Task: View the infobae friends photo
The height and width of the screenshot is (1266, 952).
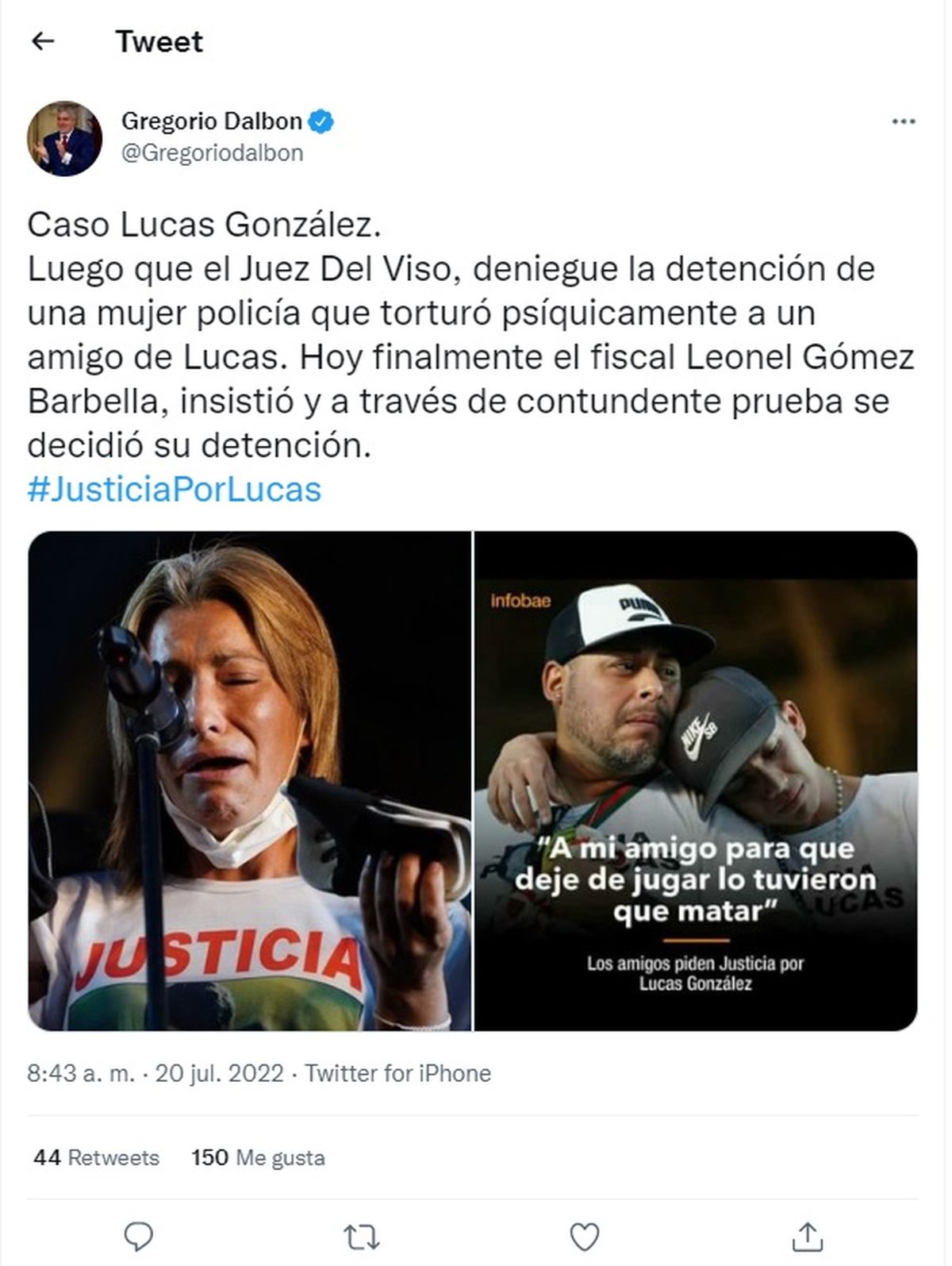Action: [x=696, y=781]
